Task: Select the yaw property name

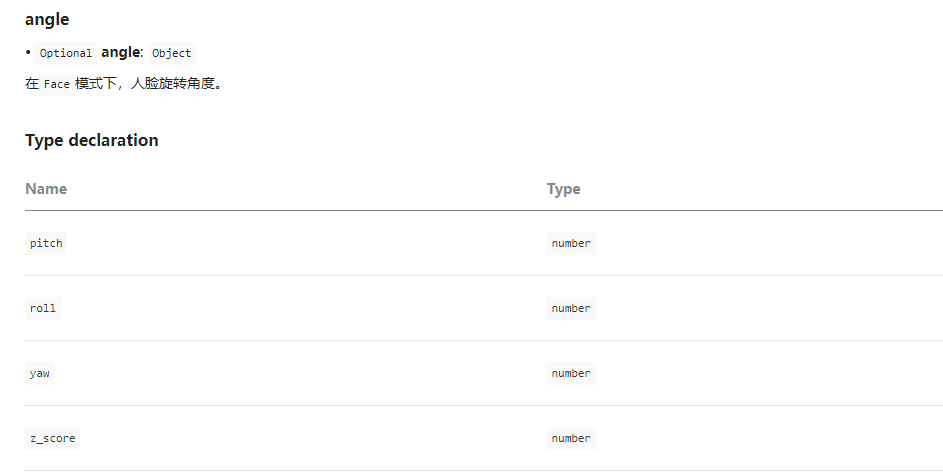Action: tap(39, 373)
